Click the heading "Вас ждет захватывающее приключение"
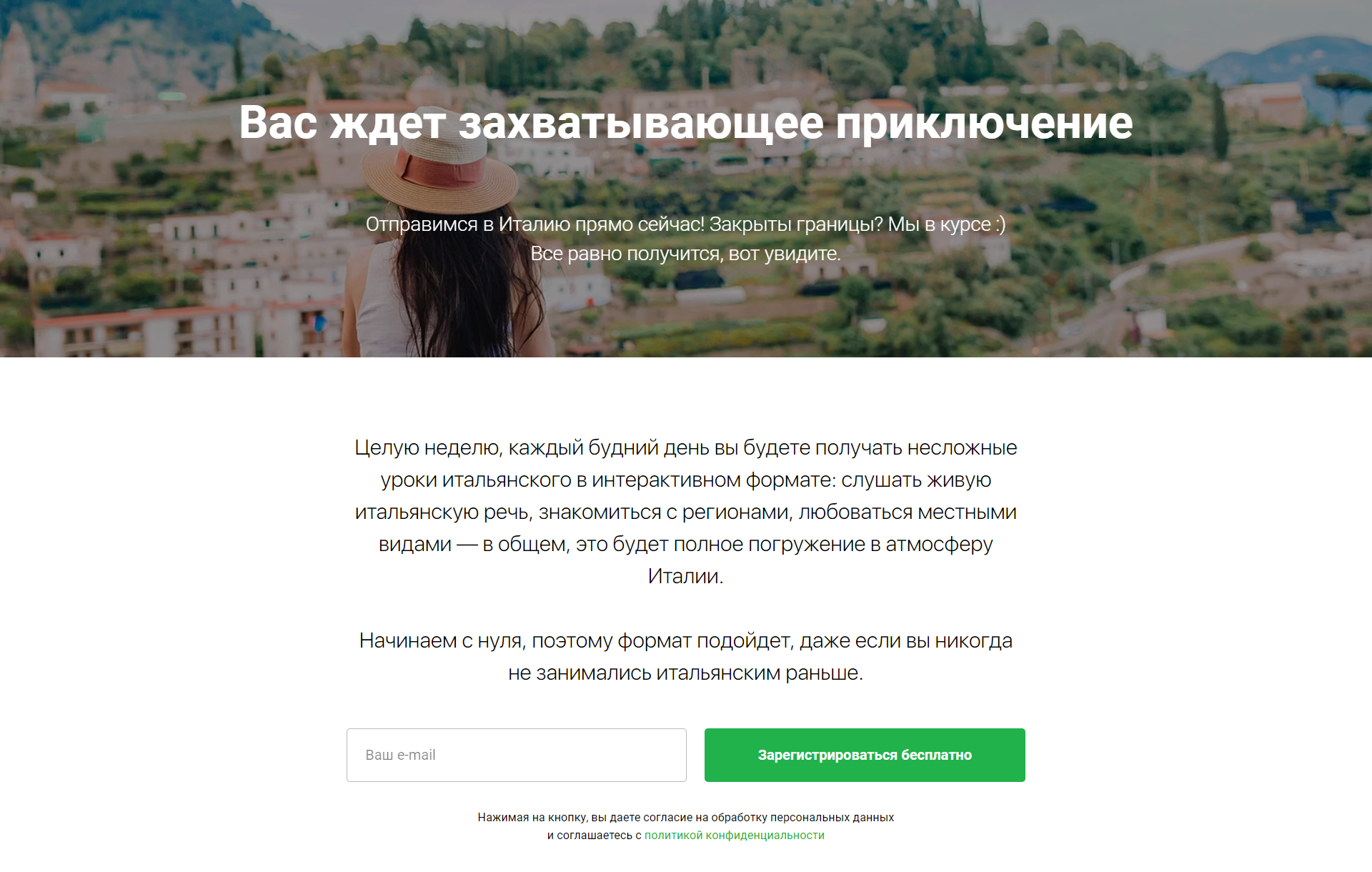This screenshot has width=1372, height=872. click(686, 122)
